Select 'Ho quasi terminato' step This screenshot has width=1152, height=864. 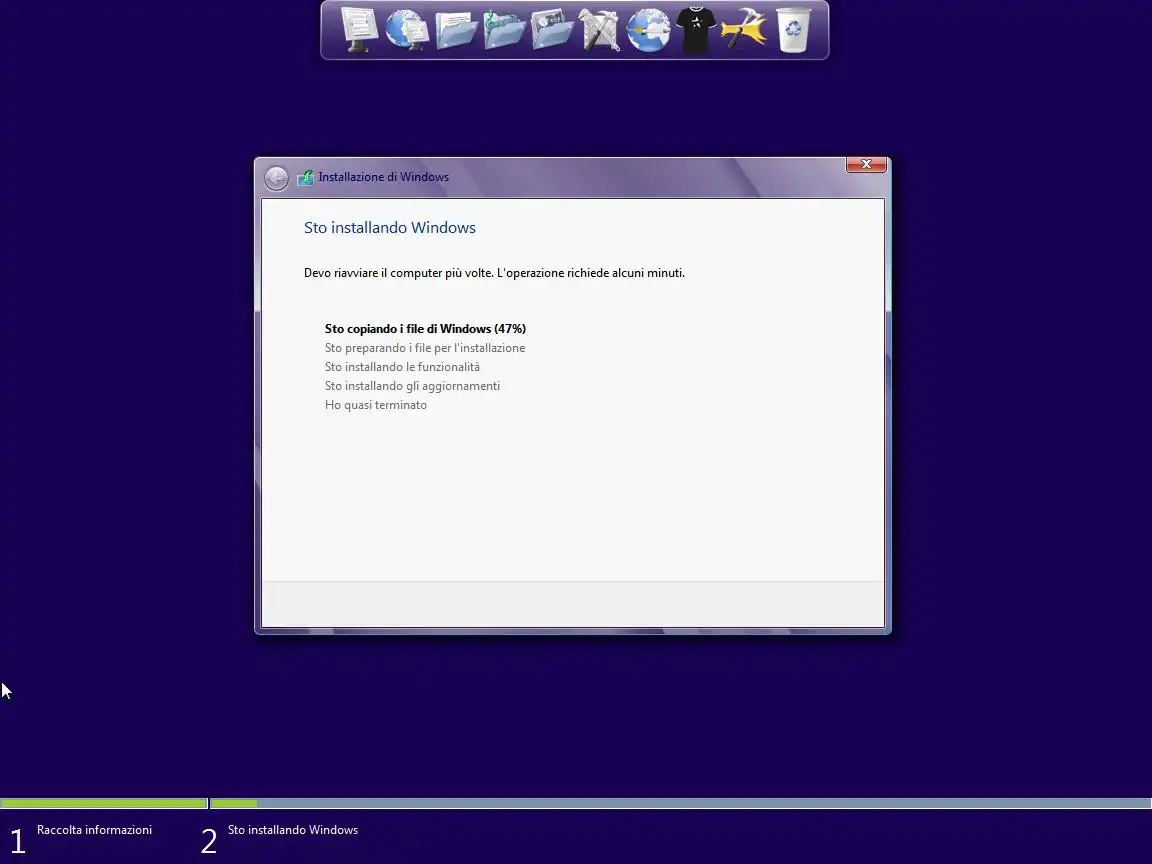[x=375, y=405]
